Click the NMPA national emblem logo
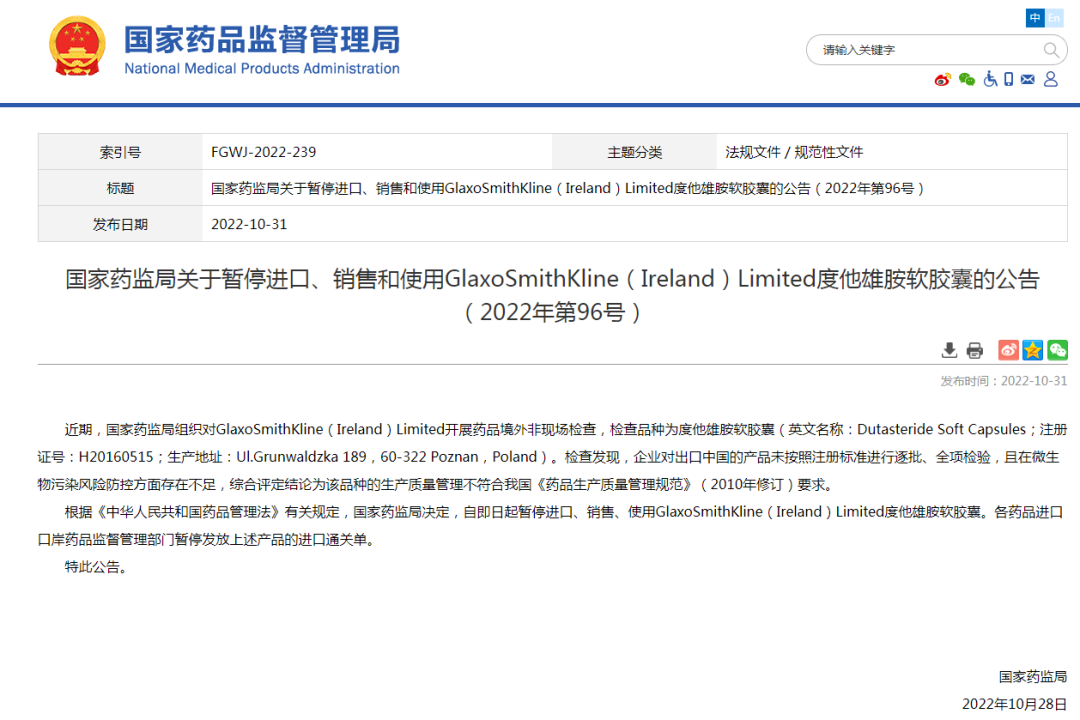This screenshot has width=1080, height=720. (x=77, y=46)
